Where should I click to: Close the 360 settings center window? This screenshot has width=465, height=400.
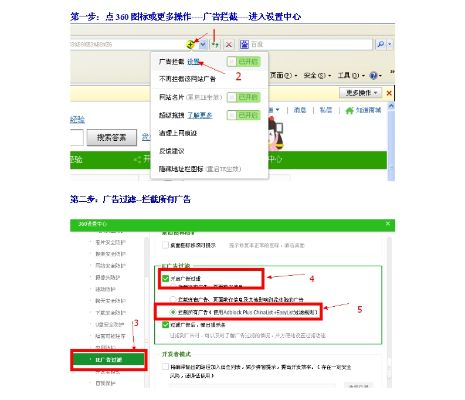click(388, 224)
